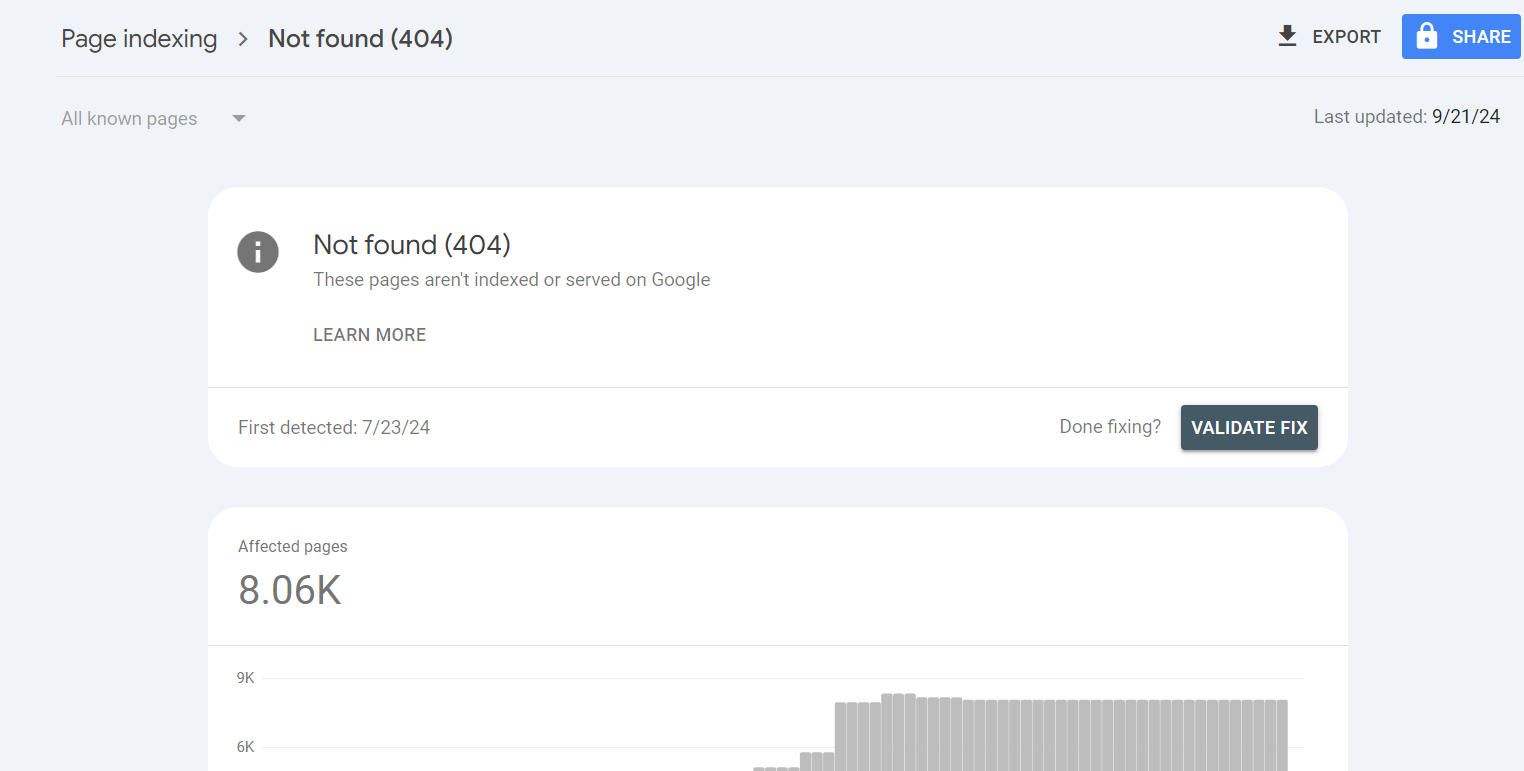
Task: Select the Affected pages label
Action: pyautogui.click(x=293, y=547)
